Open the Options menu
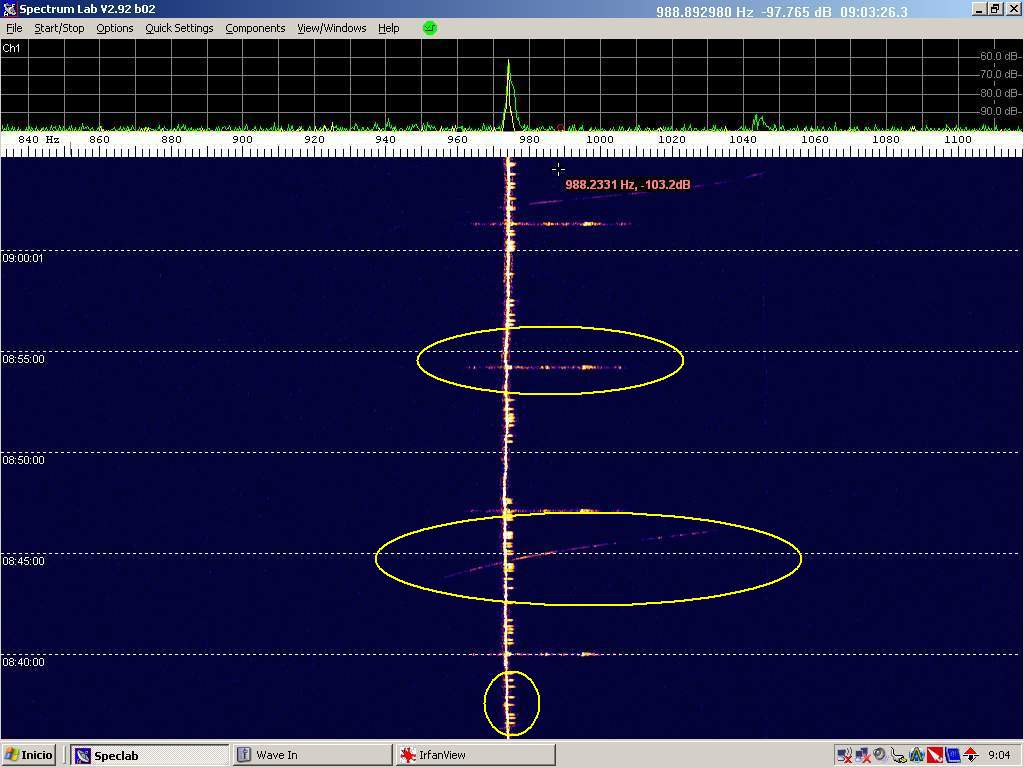The width and height of the screenshot is (1024, 768). point(114,28)
